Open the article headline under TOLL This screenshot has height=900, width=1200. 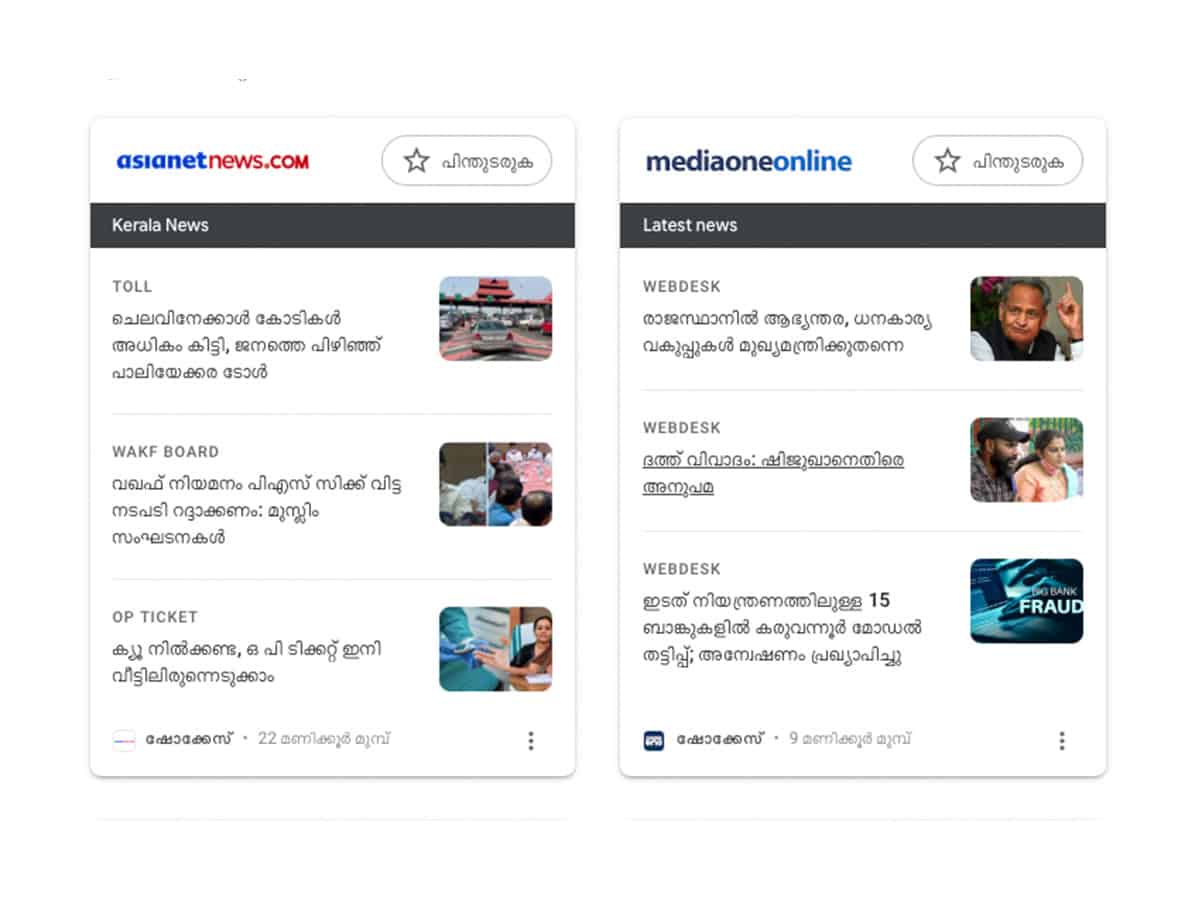pyautogui.click(x=247, y=345)
